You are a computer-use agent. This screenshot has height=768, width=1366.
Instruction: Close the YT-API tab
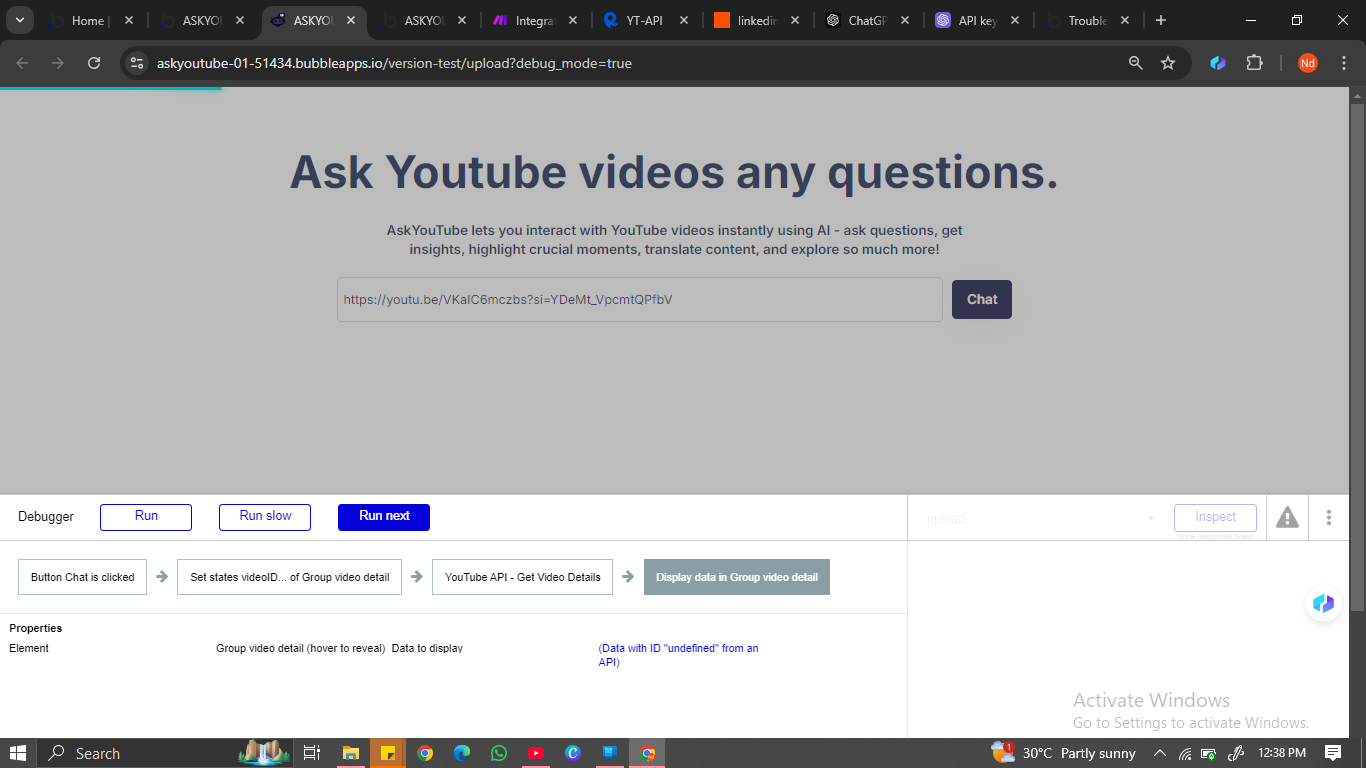click(x=683, y=20)
